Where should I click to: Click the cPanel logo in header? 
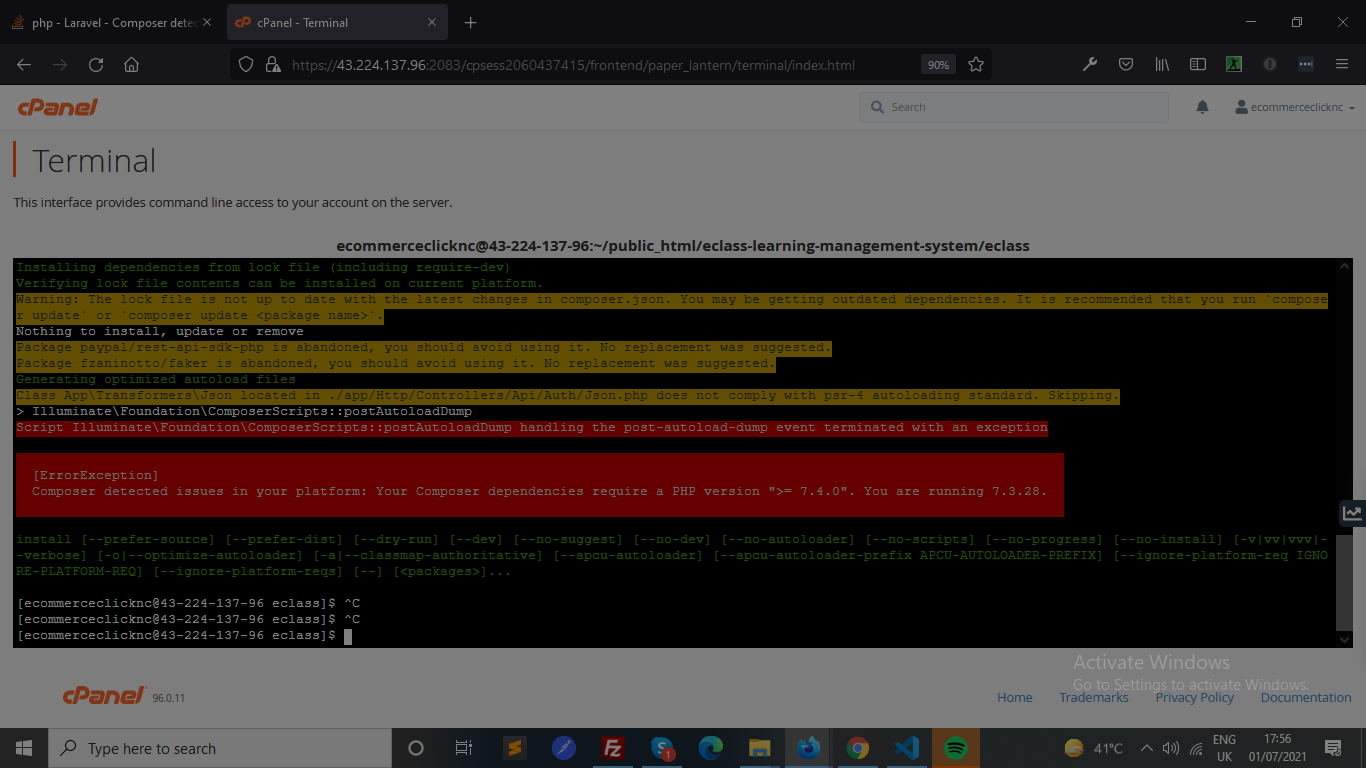pos(58,107)
